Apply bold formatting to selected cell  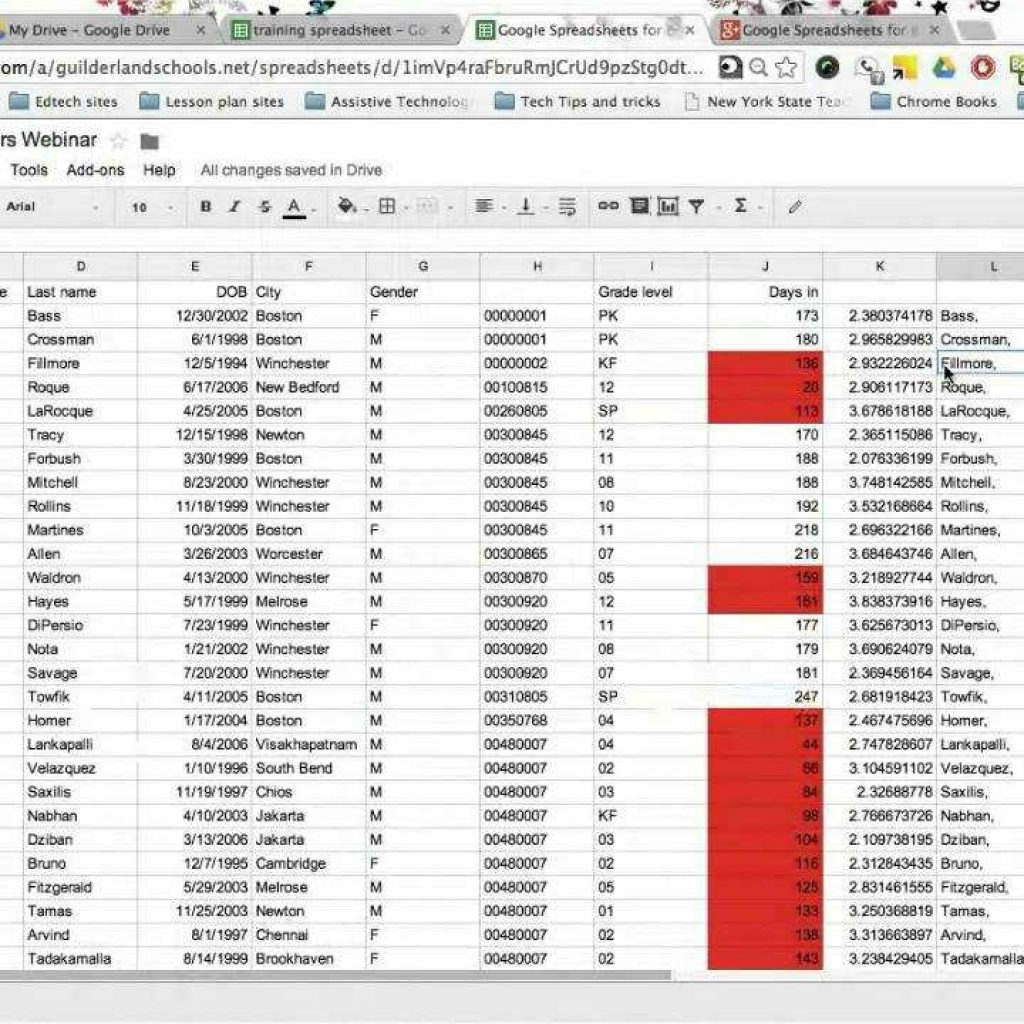click(205, 207)
